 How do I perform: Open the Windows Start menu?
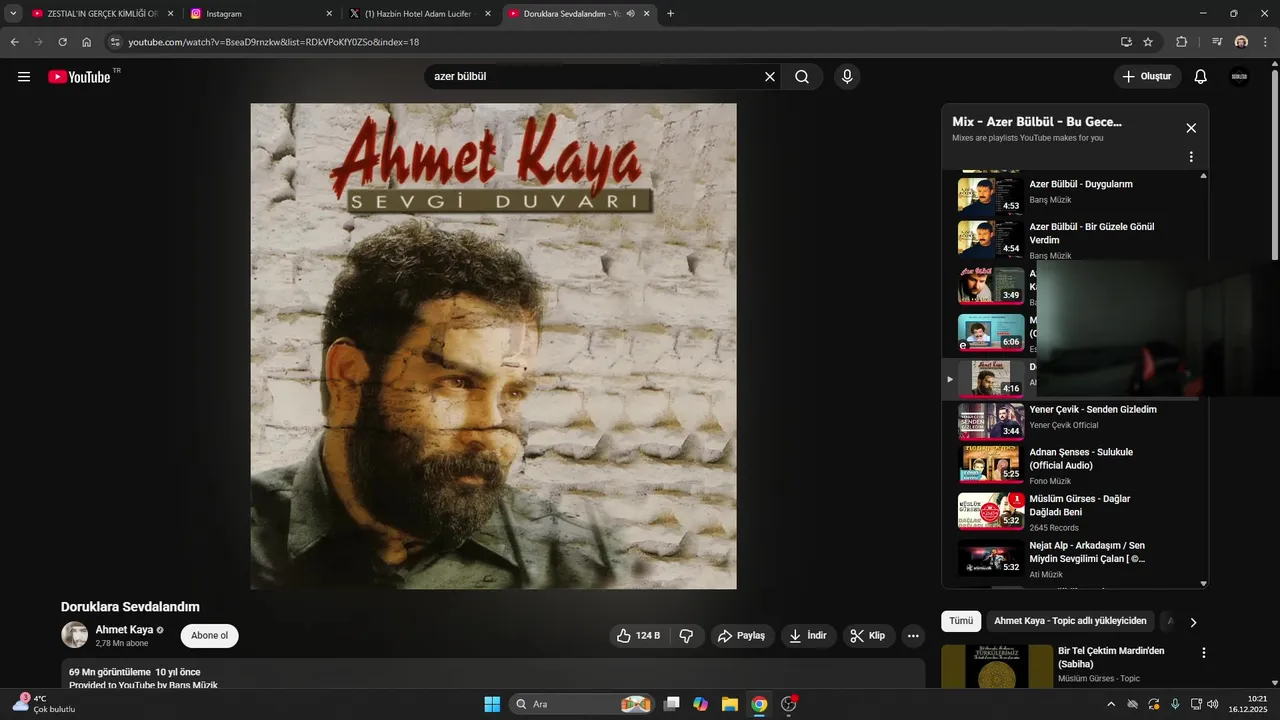click(492, 704)
